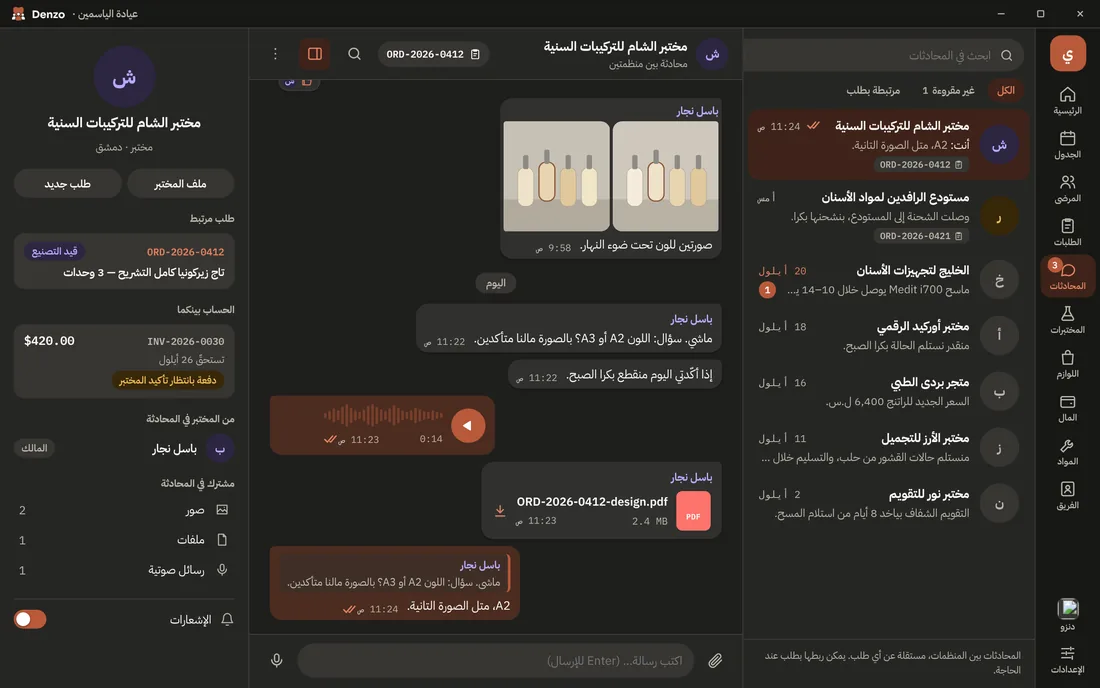Open the مستودع الرافدين لمواد الأسنان conversation

click(x=889, y=217)
